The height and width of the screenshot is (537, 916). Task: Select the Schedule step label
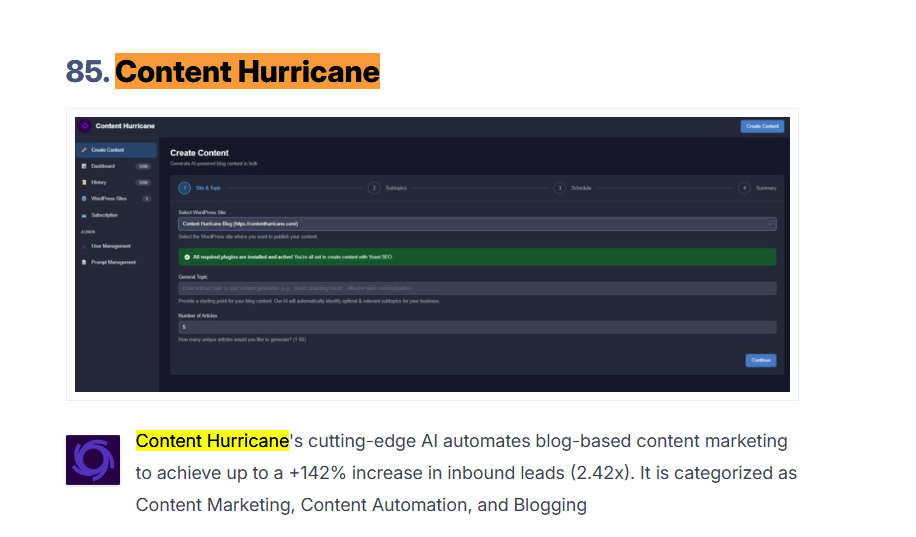pyautogui.click(x=581, y=188)
